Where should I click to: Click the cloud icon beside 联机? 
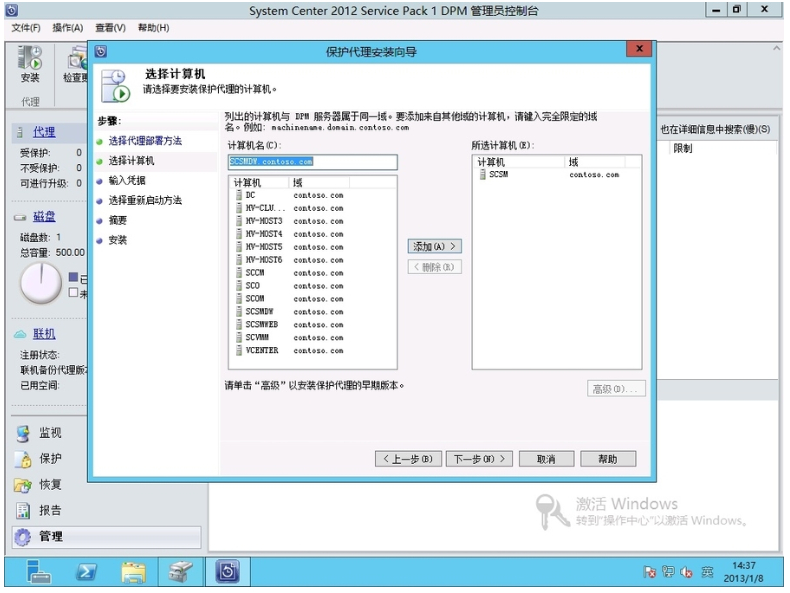(x=20, y=334)
